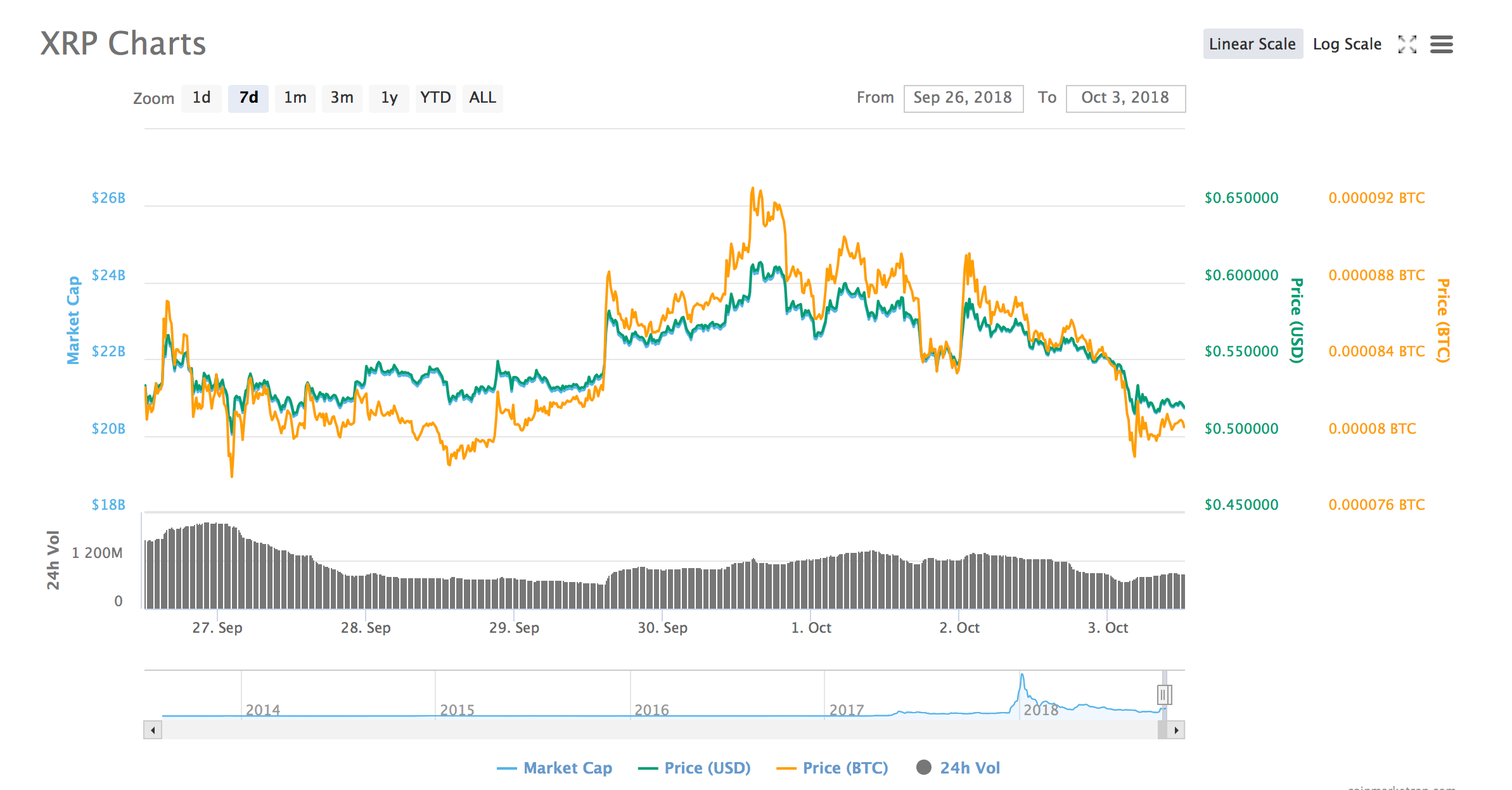The image size is (1512, 790).
Task: Show ALL time range
Action: pyautogui.click(x=482, y=98)
